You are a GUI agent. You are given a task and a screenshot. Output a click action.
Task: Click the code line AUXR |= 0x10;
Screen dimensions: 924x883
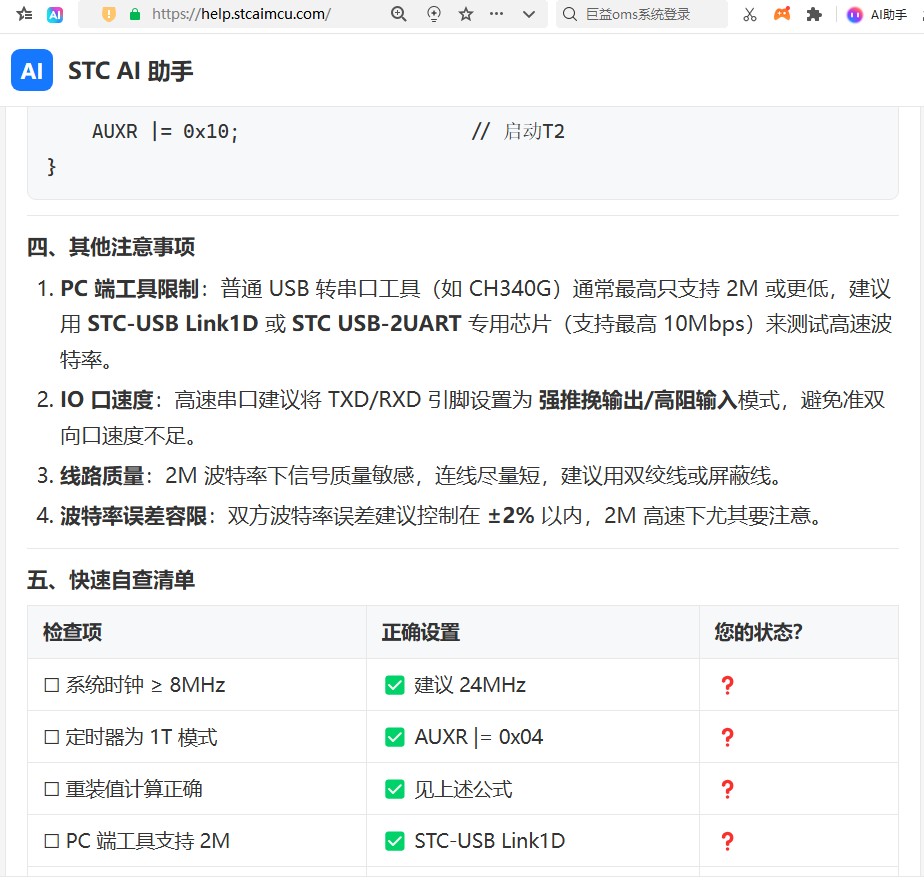click(x=165, y=131)
